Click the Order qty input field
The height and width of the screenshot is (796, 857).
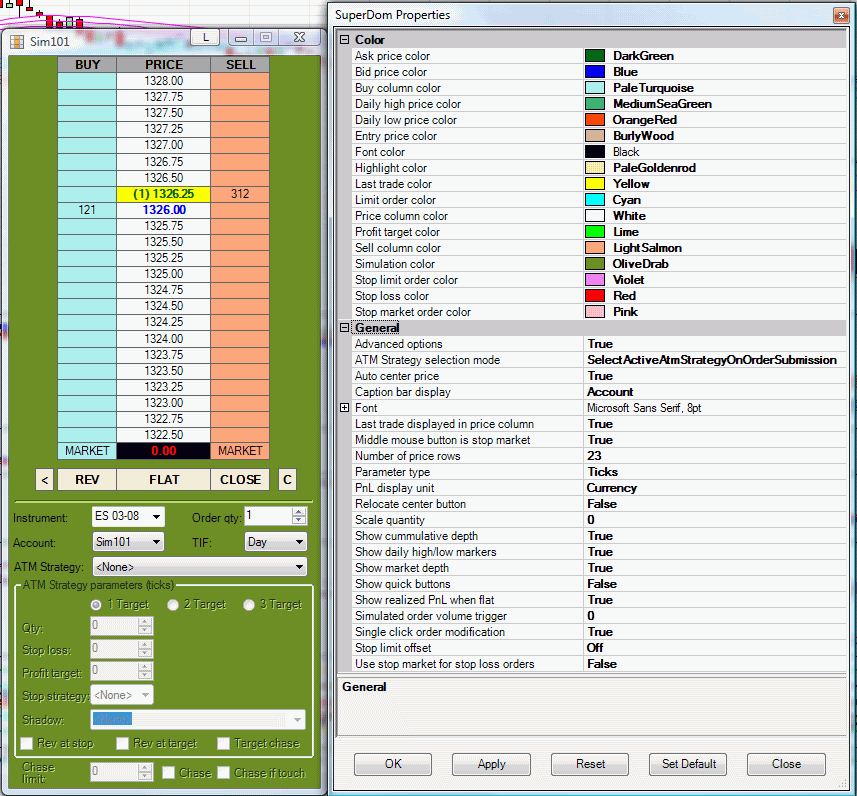point(267,516)
